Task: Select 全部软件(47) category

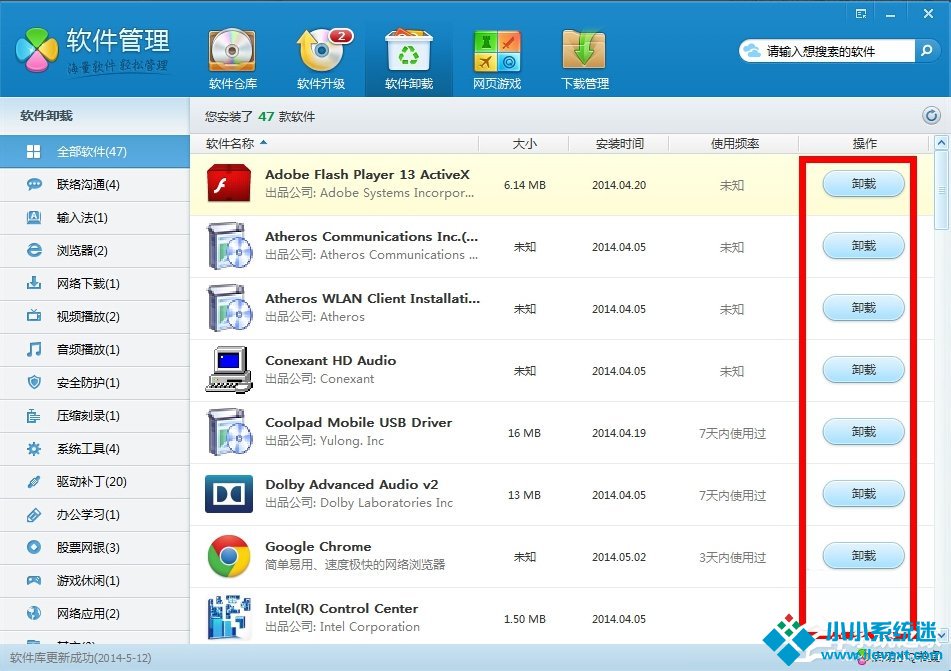Action: pyautogui.click(x=95, y=152)
